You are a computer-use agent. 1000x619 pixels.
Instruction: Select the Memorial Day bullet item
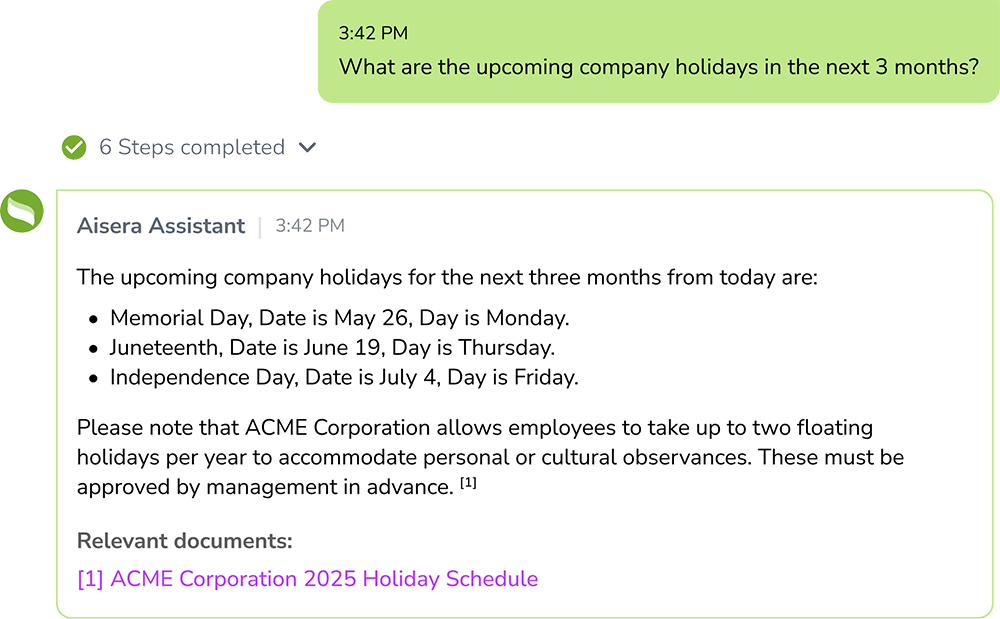[x=339, y=317]
